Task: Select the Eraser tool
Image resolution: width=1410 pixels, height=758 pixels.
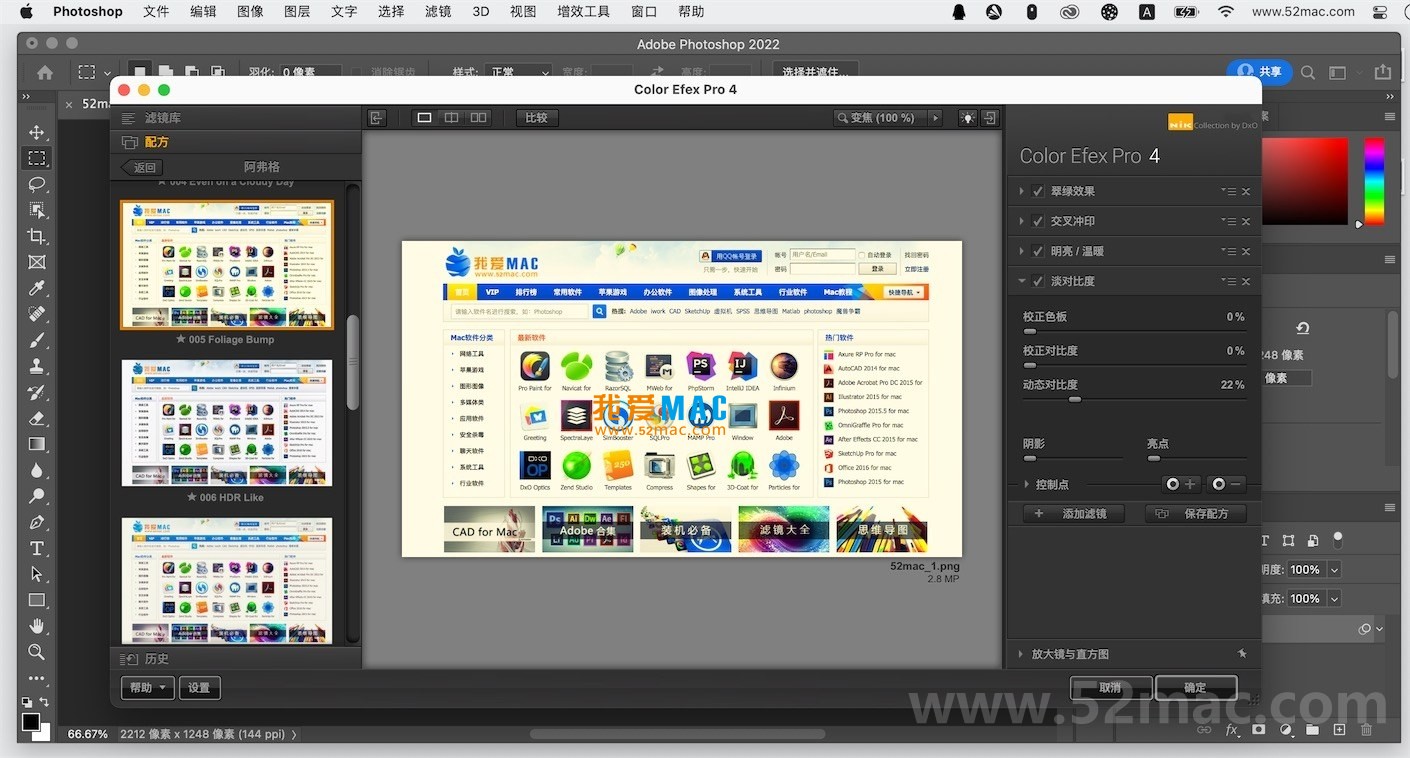Action: (x=37, y=418)
